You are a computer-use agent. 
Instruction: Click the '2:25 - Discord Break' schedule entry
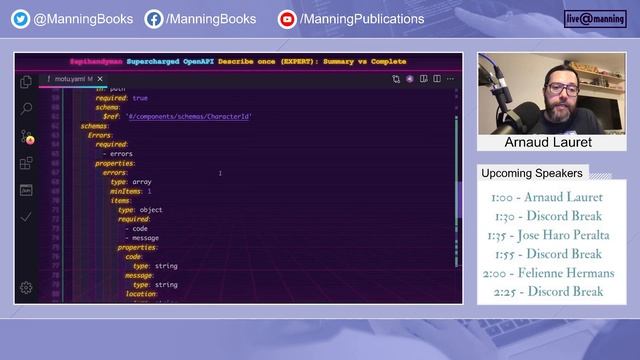[548, 292]
